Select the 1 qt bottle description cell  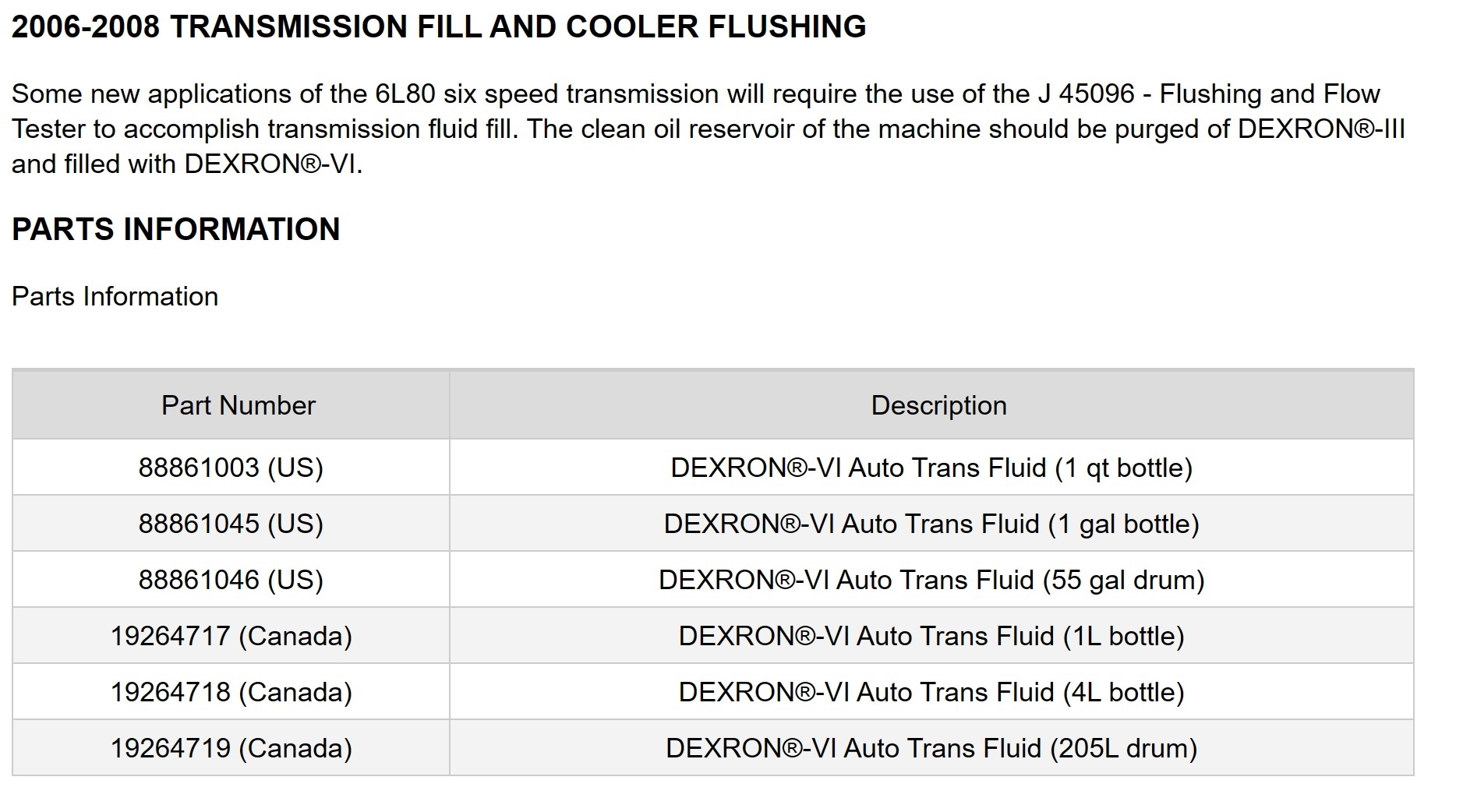[x=931, y=468]
